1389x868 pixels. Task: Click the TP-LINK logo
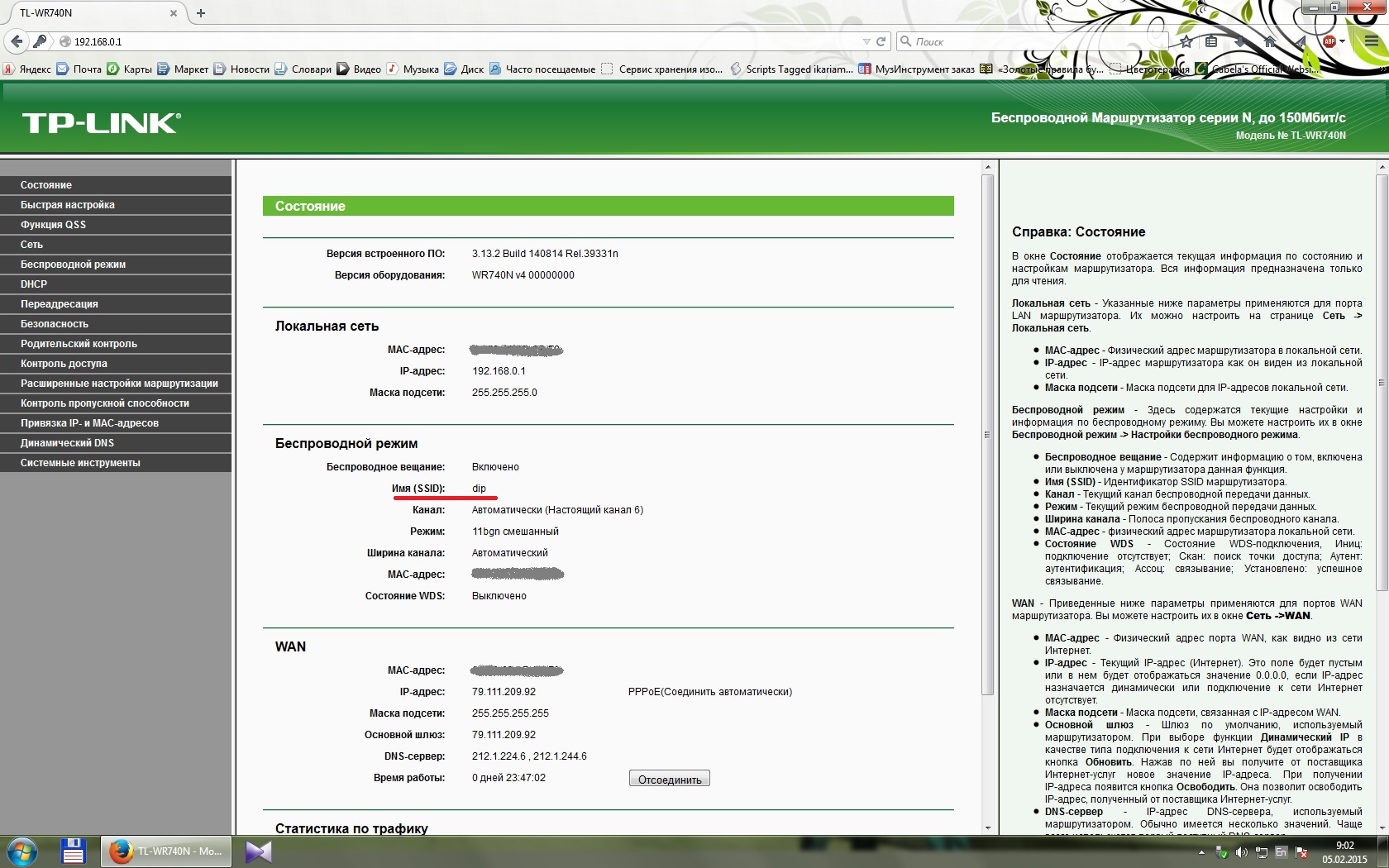pos(101,123)
